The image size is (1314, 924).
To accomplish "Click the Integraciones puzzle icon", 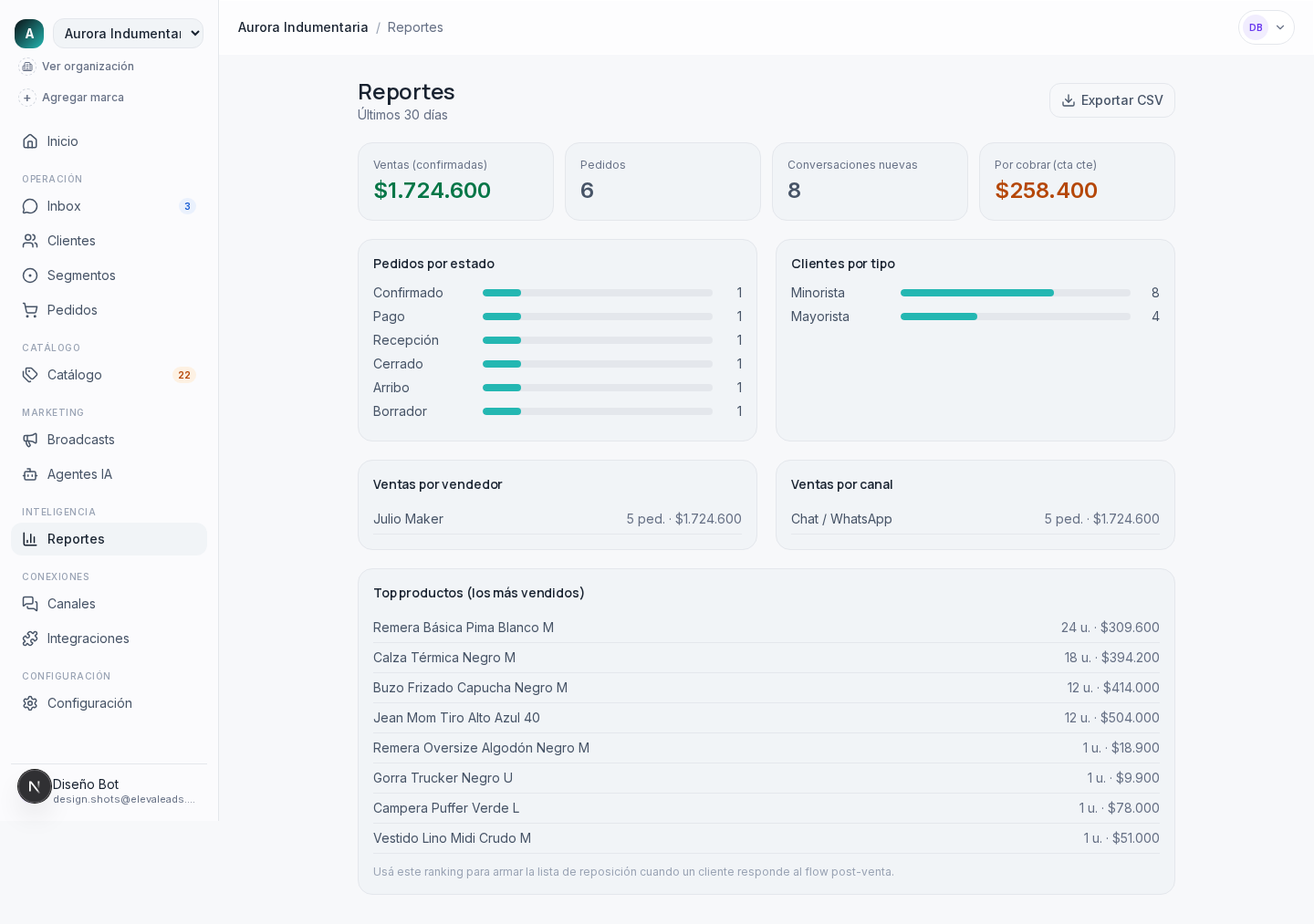I will click(x=30, y=638).
